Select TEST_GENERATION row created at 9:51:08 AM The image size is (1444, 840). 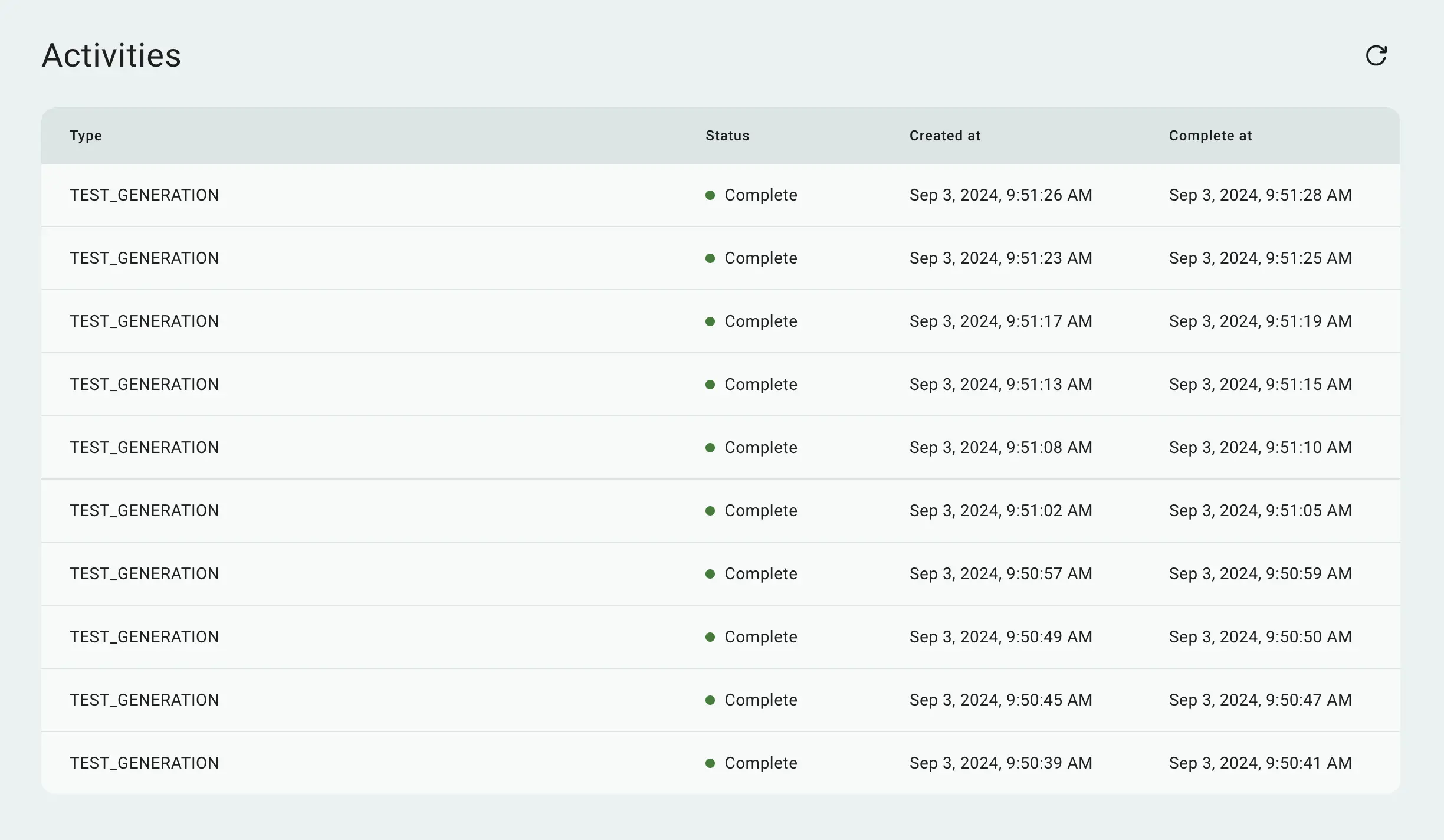pos(721,447)
